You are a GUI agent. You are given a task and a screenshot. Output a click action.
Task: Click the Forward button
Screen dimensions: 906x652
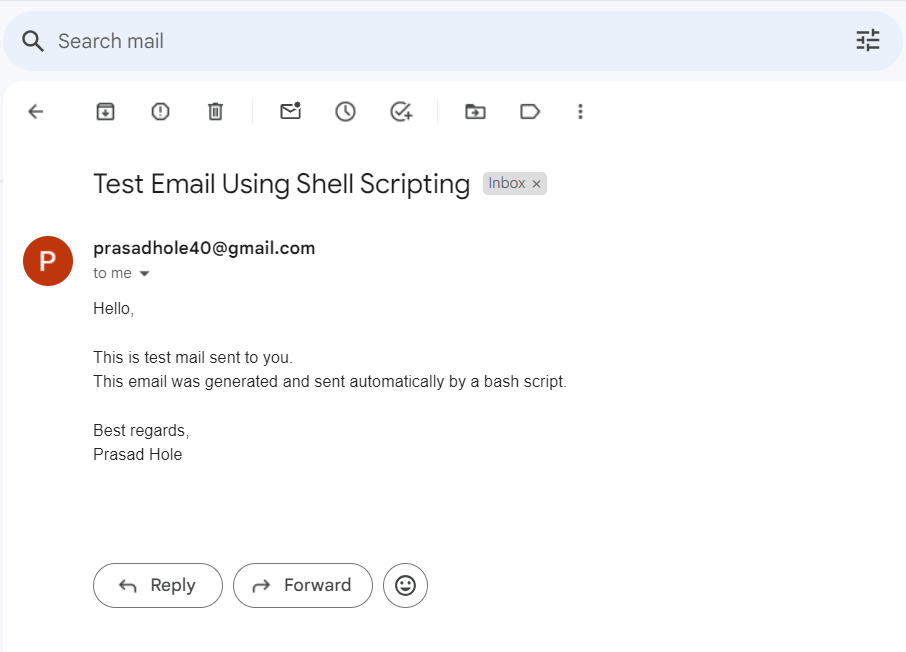(303, 586)
